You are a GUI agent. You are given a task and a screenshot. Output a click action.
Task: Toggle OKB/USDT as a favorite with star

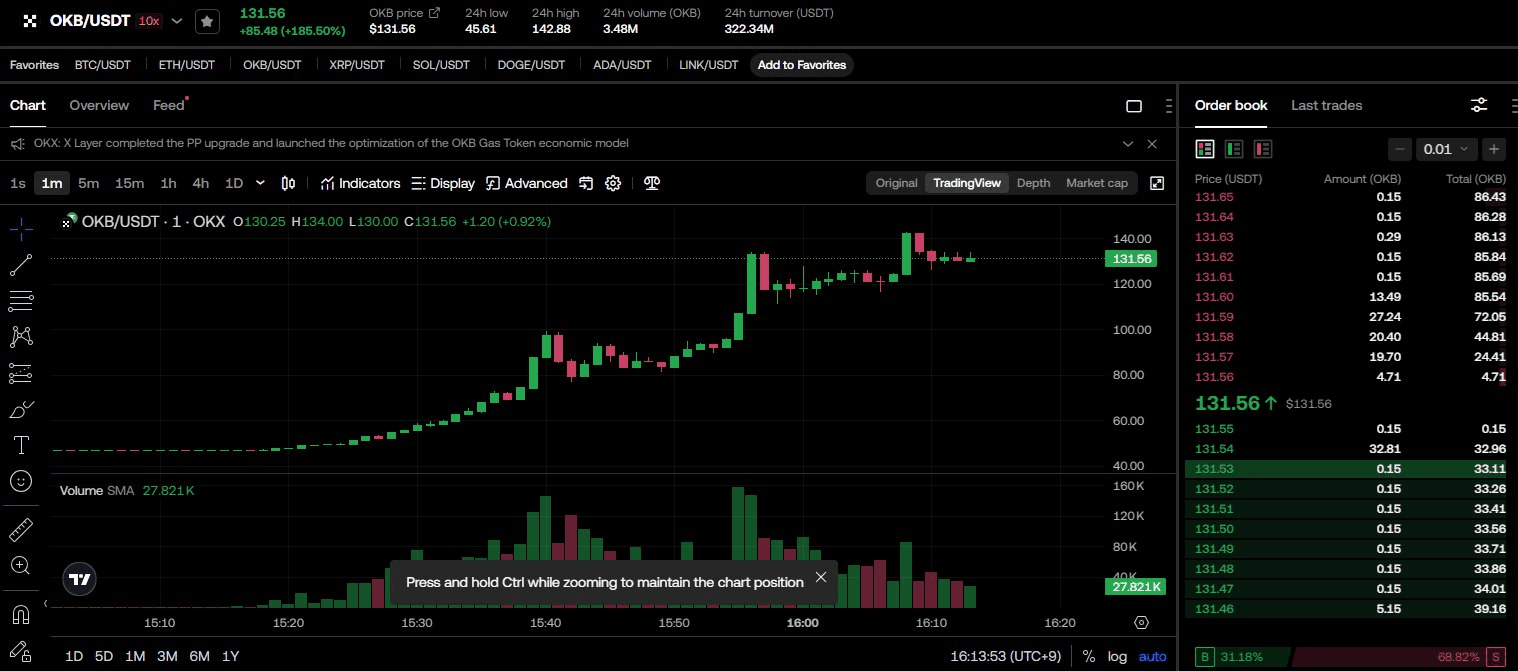point(207,21)
